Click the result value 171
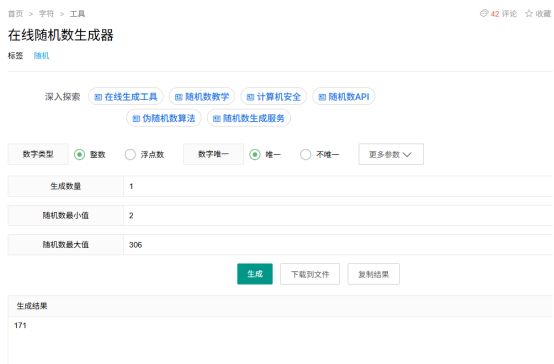The image size is (554, 364). point(20,325)
